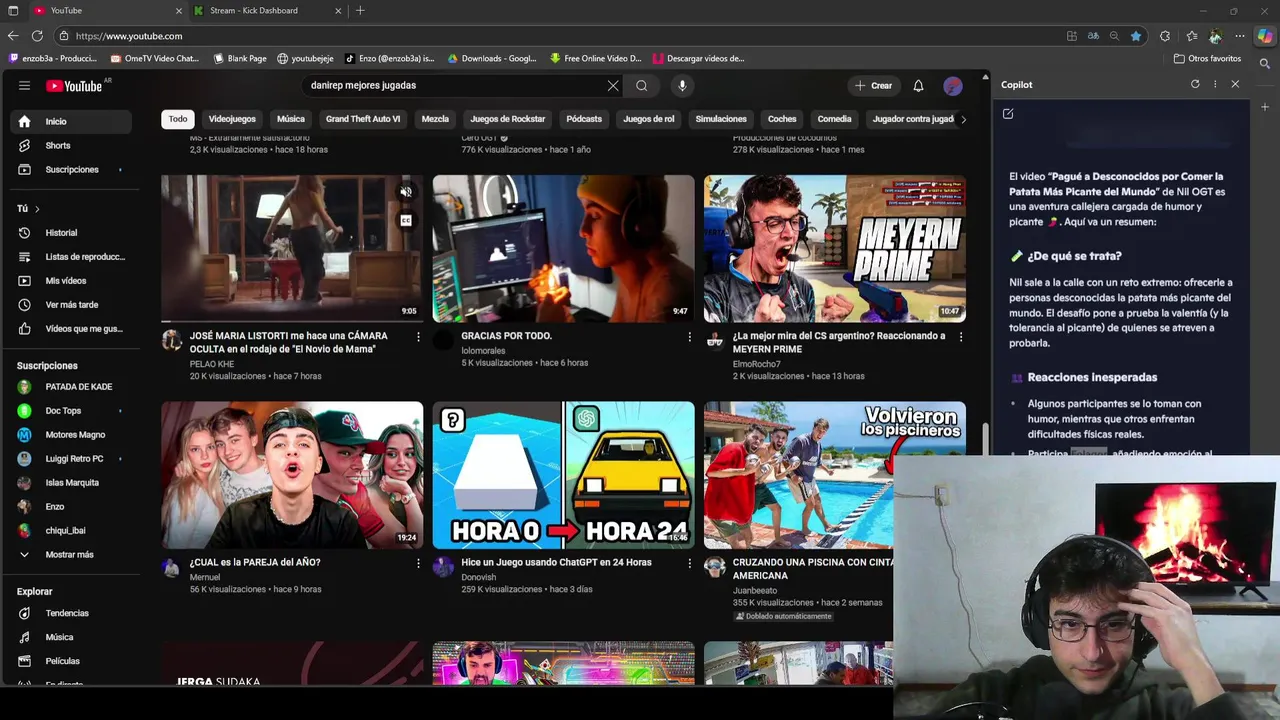Viewport: 1280px width, 720px height.
Task: Open the MEYERN PRIME video thumbnail
Action: (835, 249)
